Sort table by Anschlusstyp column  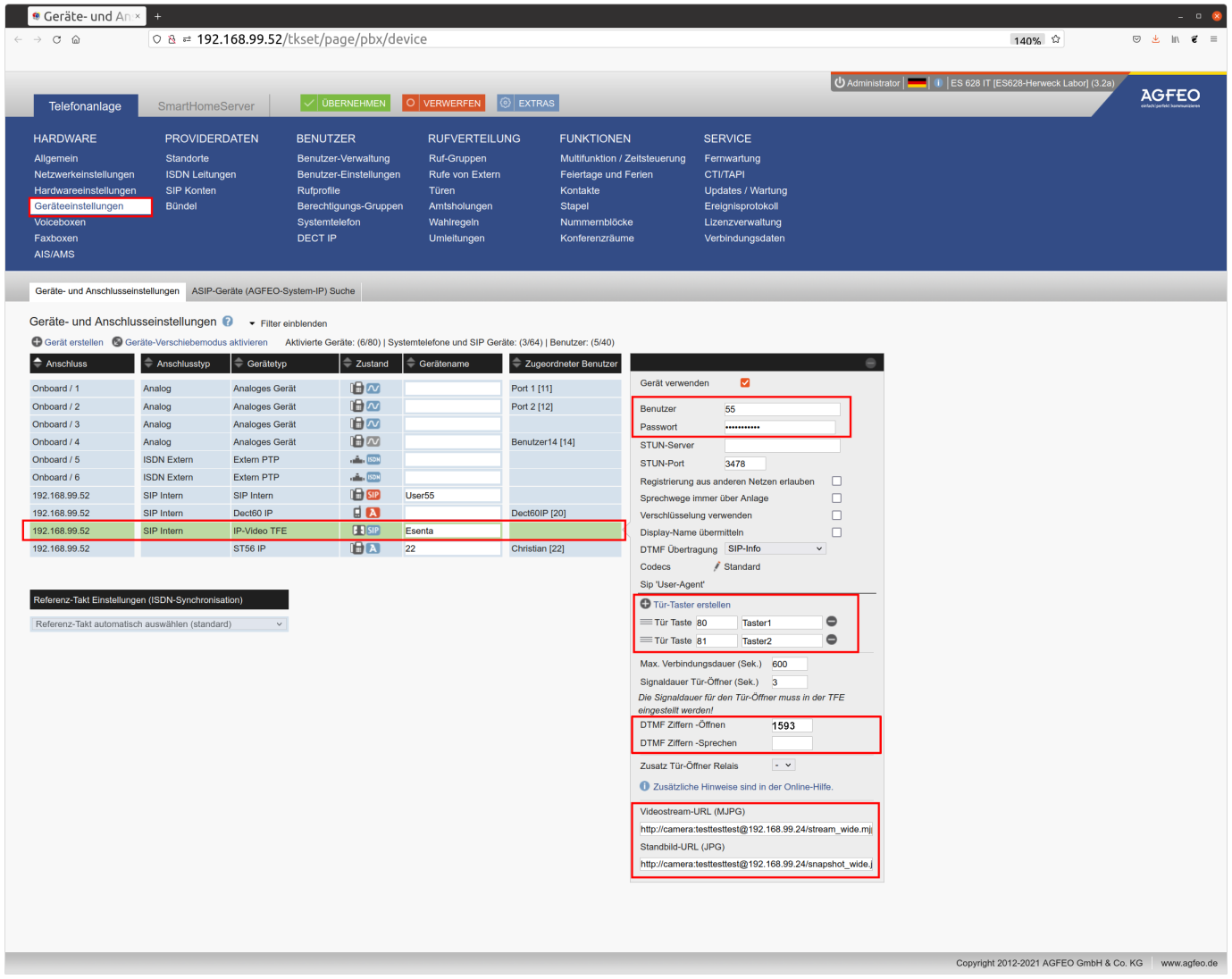(185, 364)
